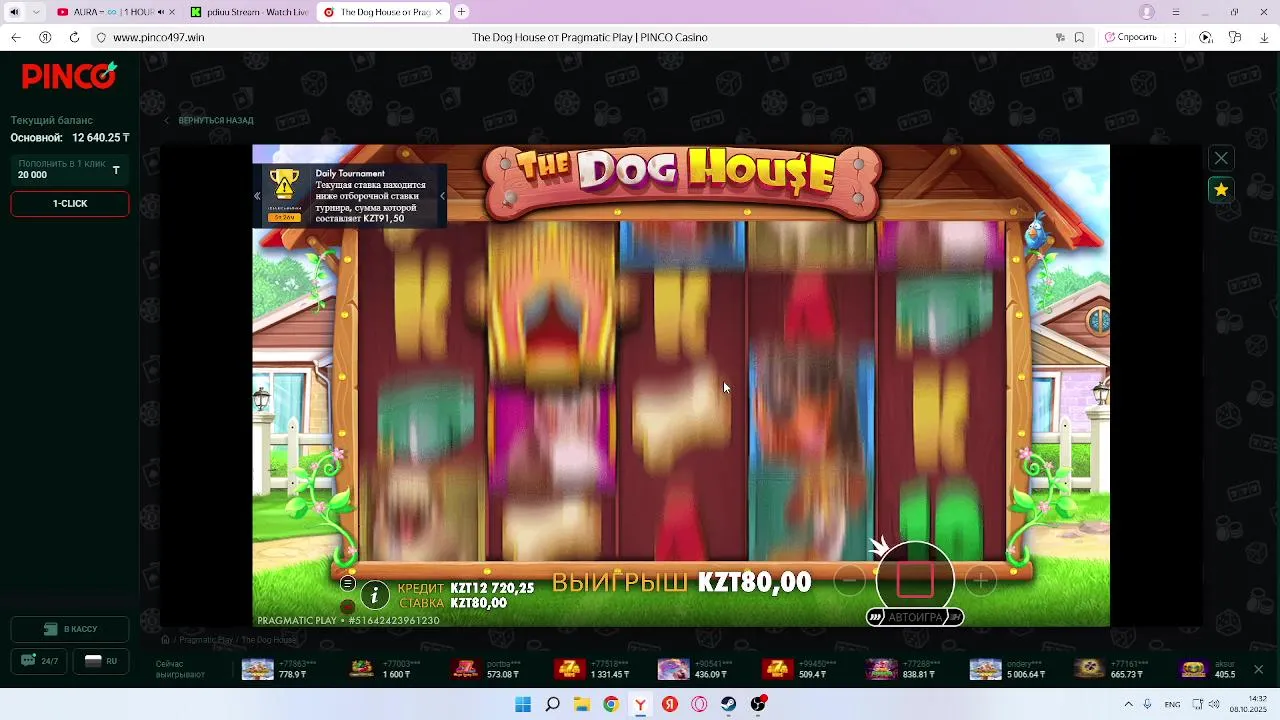Open winner +99450*** 509.4 ₸ thumbnail
Screen dimensions: 1280x720
(778, 669)
